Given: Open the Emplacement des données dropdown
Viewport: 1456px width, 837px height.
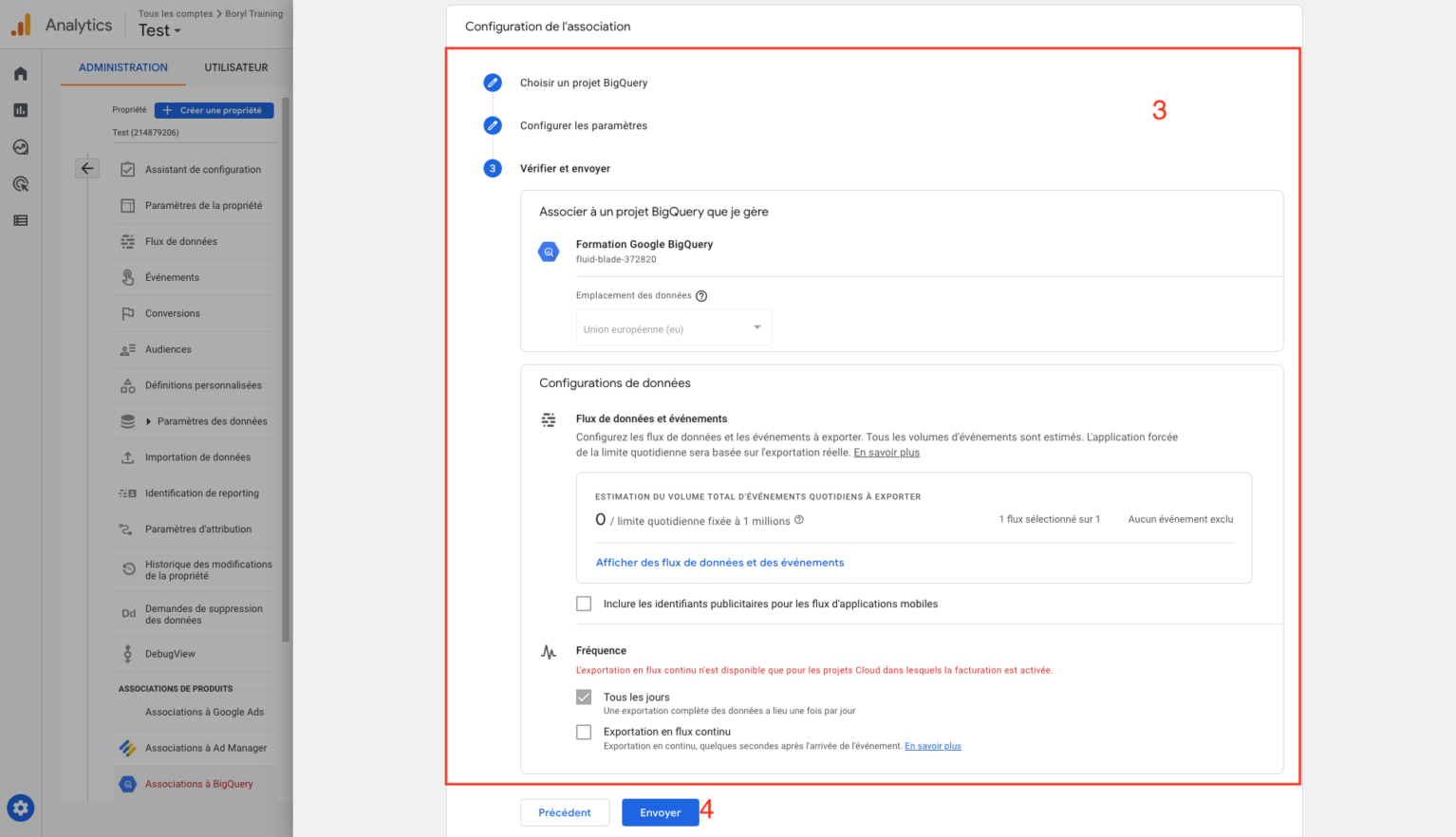Looking at the screenshot, I should point(673,326).
